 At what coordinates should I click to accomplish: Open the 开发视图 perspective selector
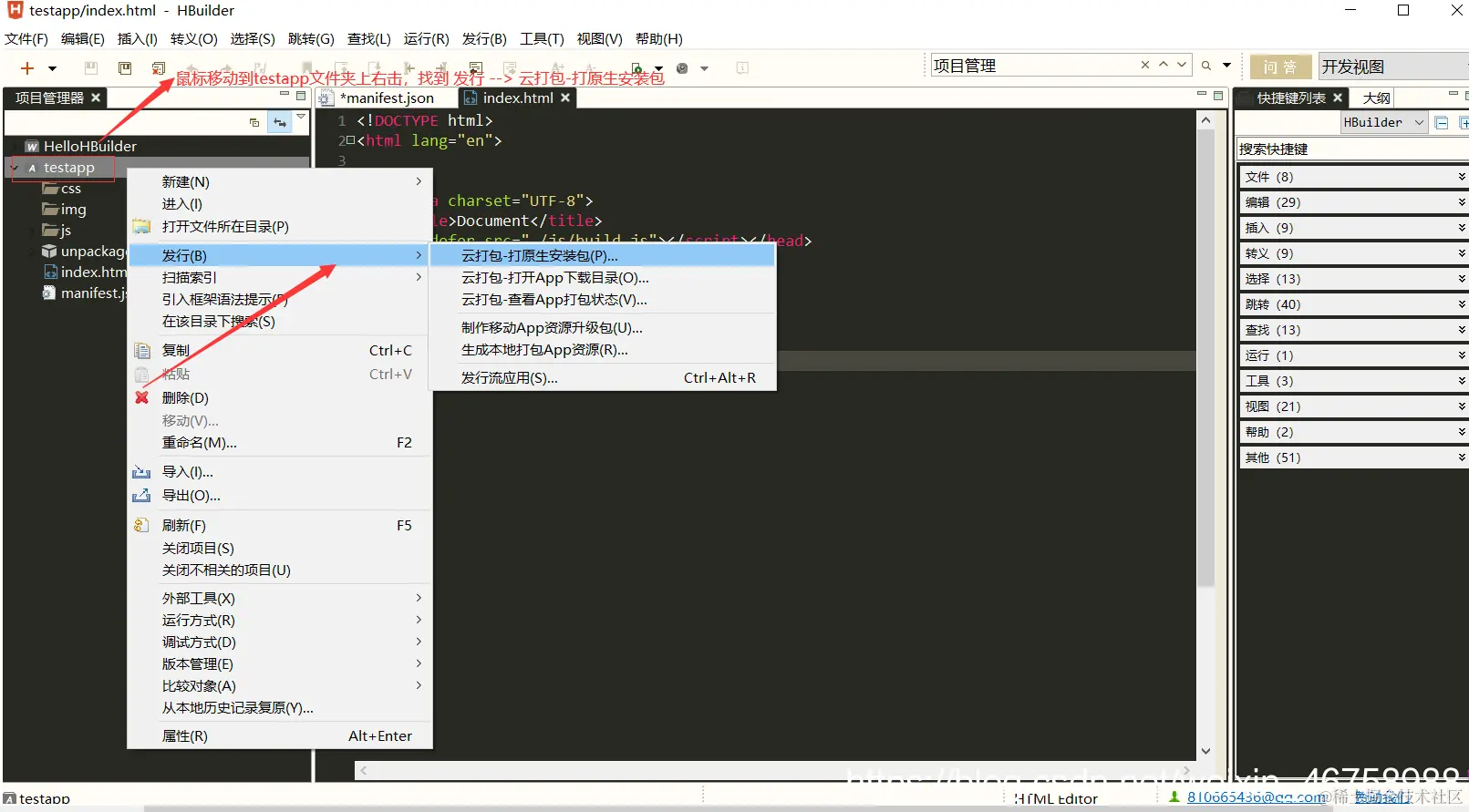(1393, 67)
